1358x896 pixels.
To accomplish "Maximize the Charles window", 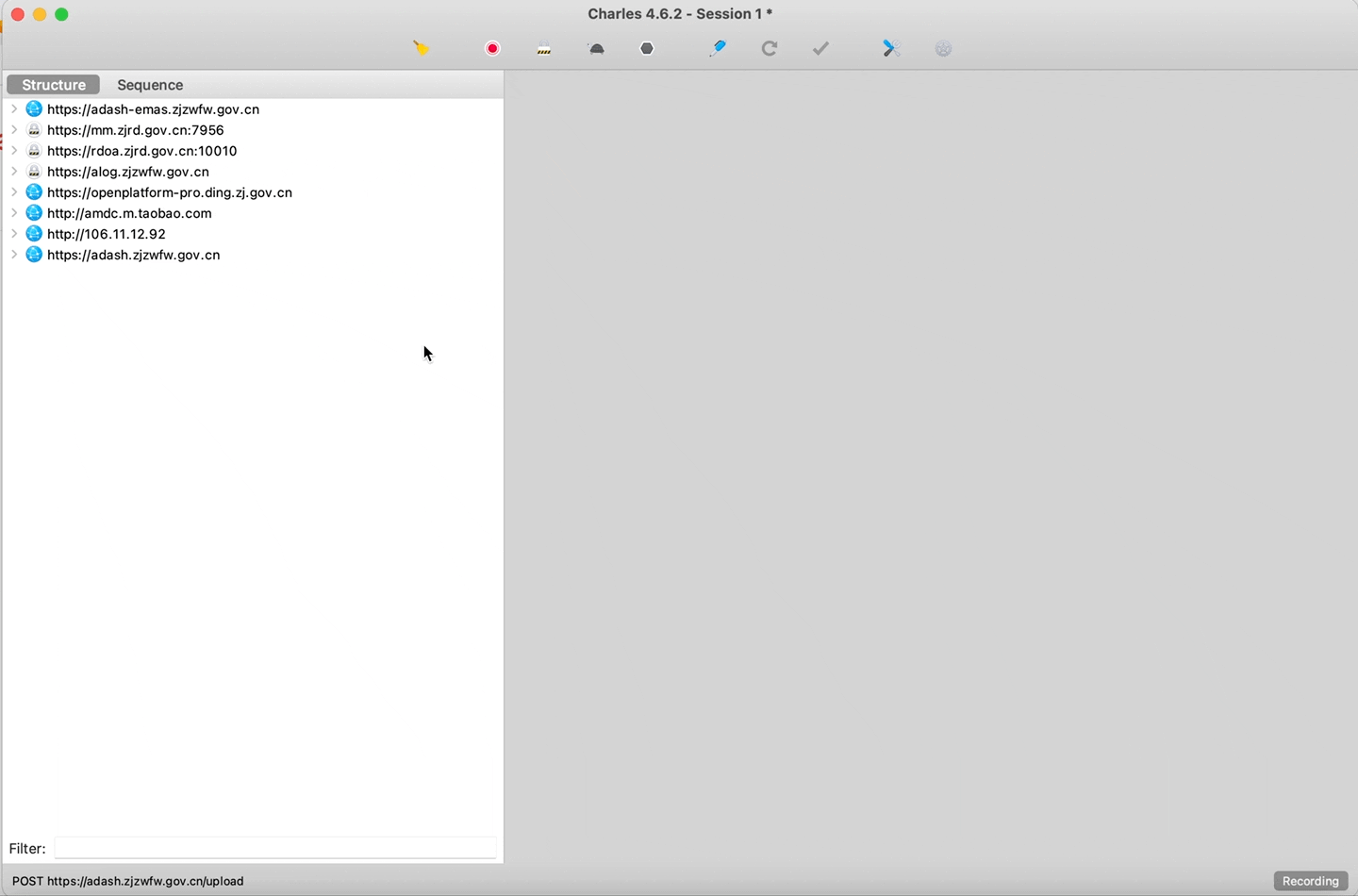I will (62, 14).
